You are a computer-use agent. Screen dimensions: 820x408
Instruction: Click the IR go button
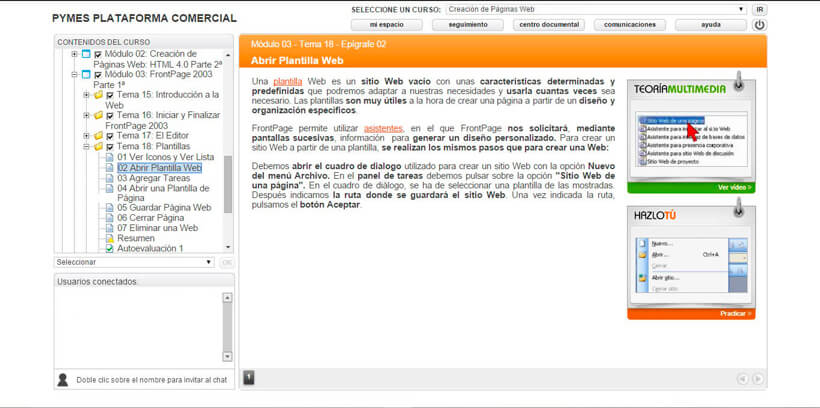click(759, 9)
